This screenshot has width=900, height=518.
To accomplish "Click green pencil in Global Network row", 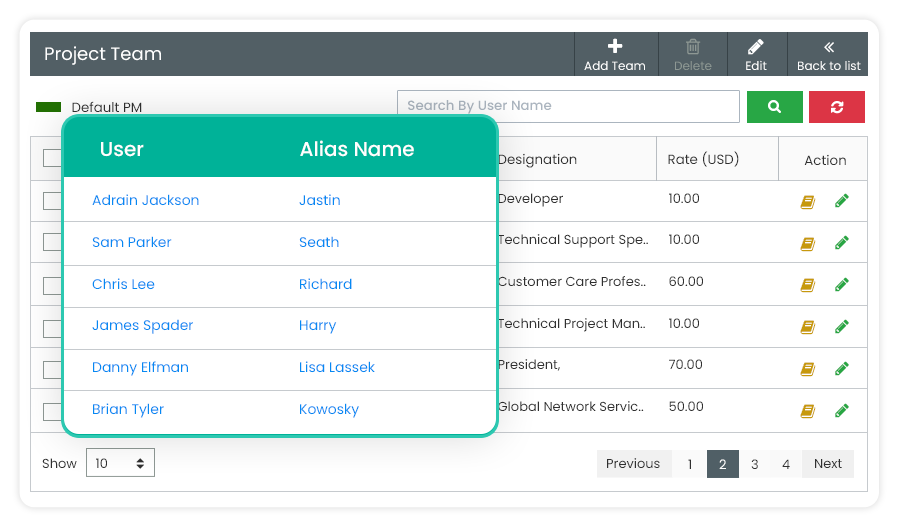I will (841, 410).
